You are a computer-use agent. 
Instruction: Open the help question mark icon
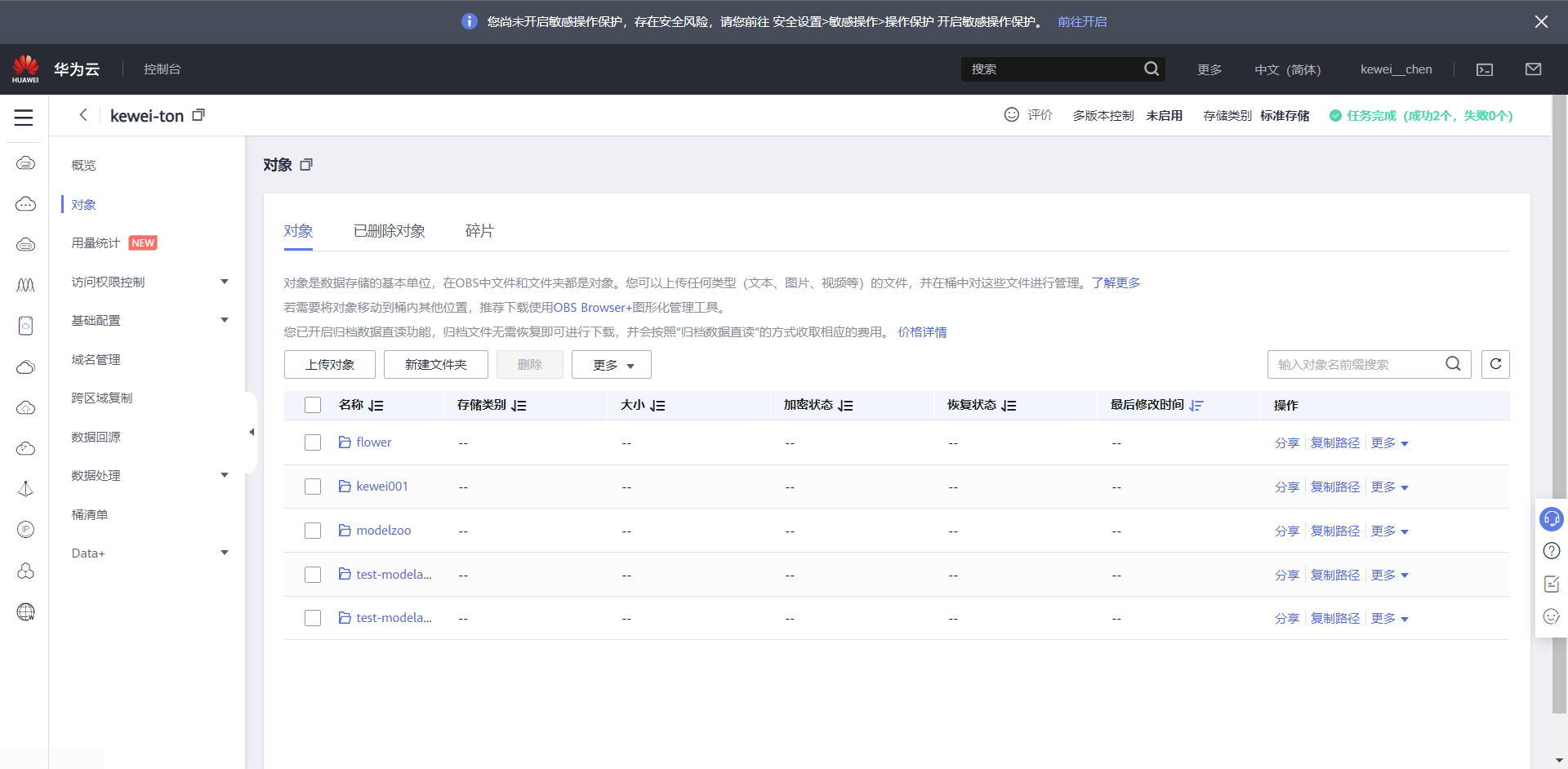pos(1551,551)
